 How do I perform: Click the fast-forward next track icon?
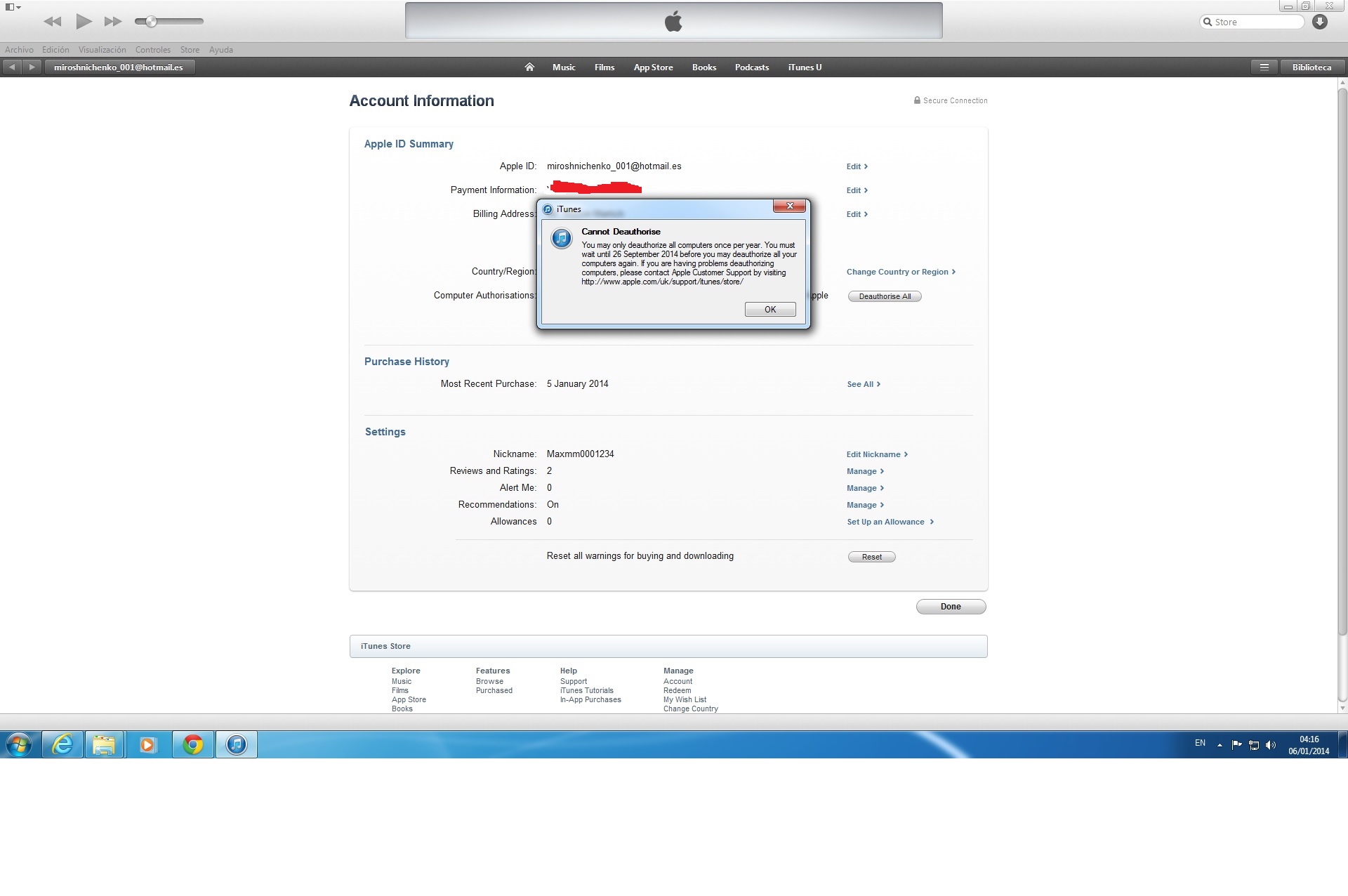point(112,22)
